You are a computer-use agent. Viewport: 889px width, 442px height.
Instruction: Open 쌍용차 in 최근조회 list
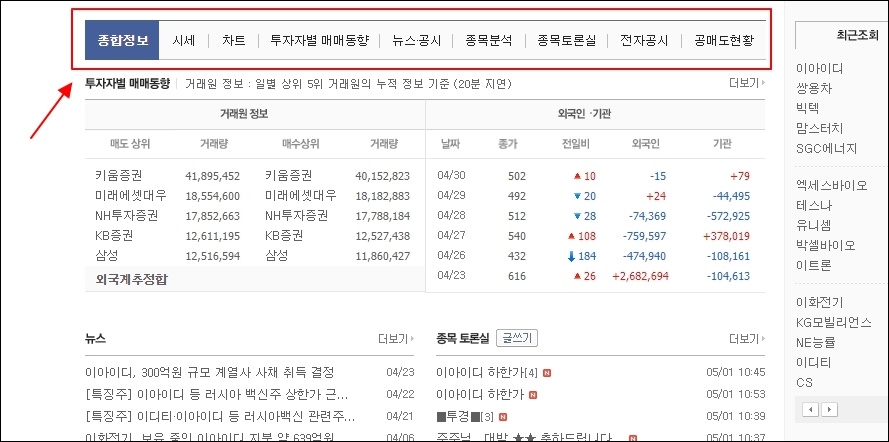[814, 88]
